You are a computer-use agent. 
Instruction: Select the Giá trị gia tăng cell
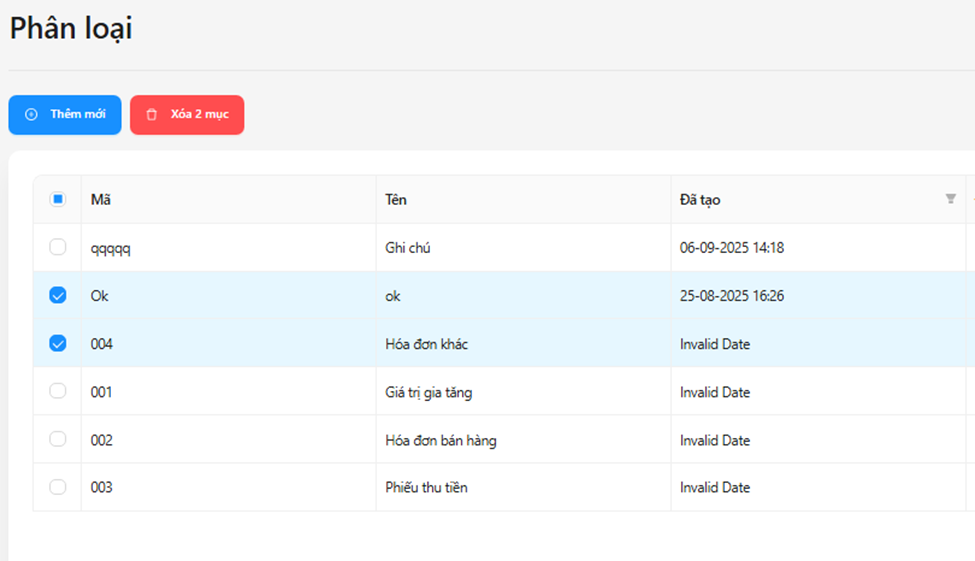pyautogui.click(x=428, y=392)
